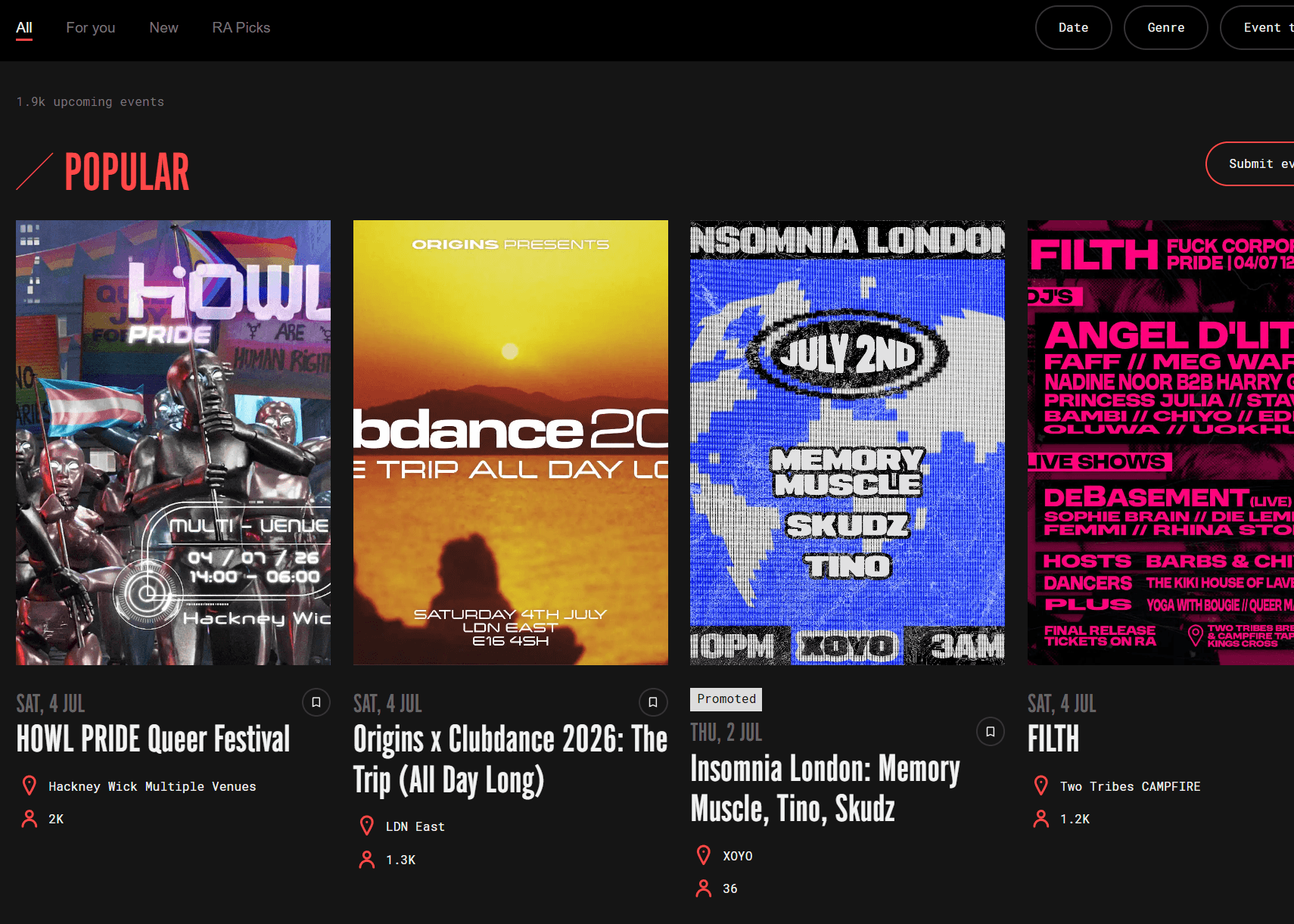
Task: Open the Insomnia London July 2nd poster
Action: (848, 443)
